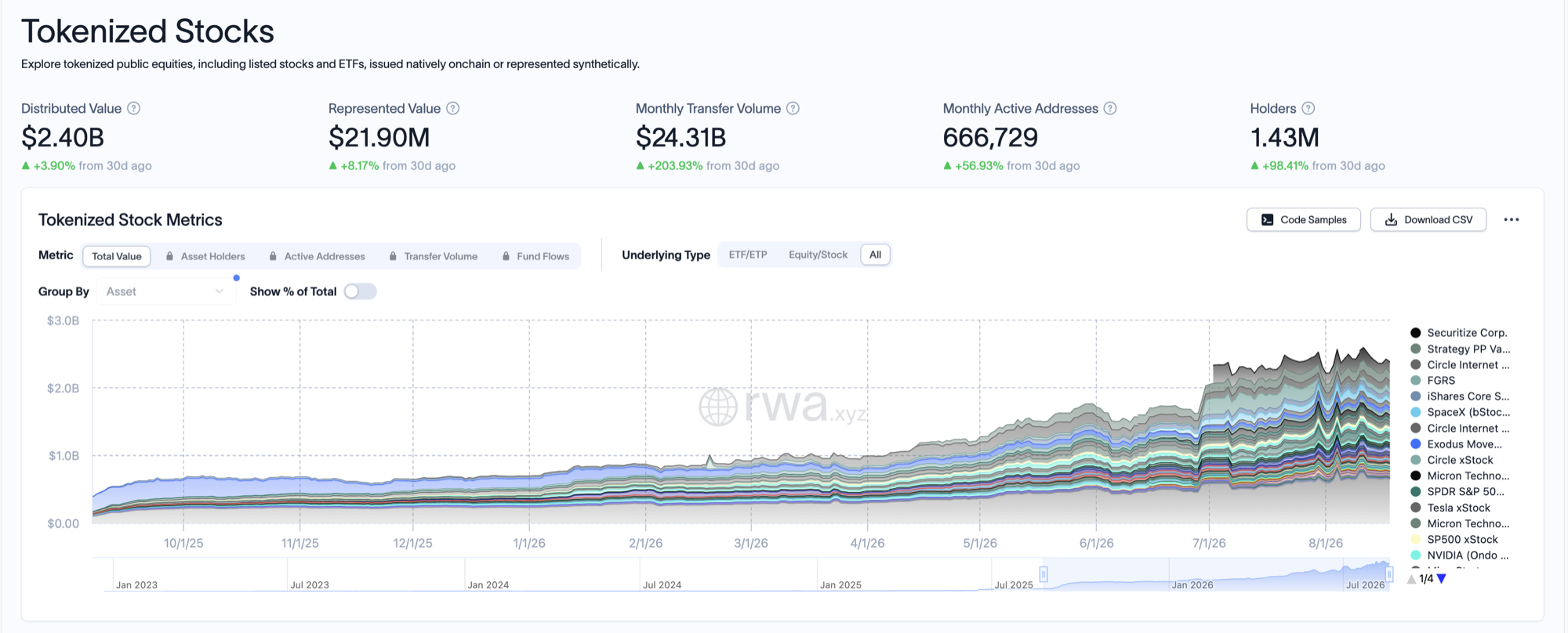
Task: Click the right range slider handle
Action: coord(1389,574)
